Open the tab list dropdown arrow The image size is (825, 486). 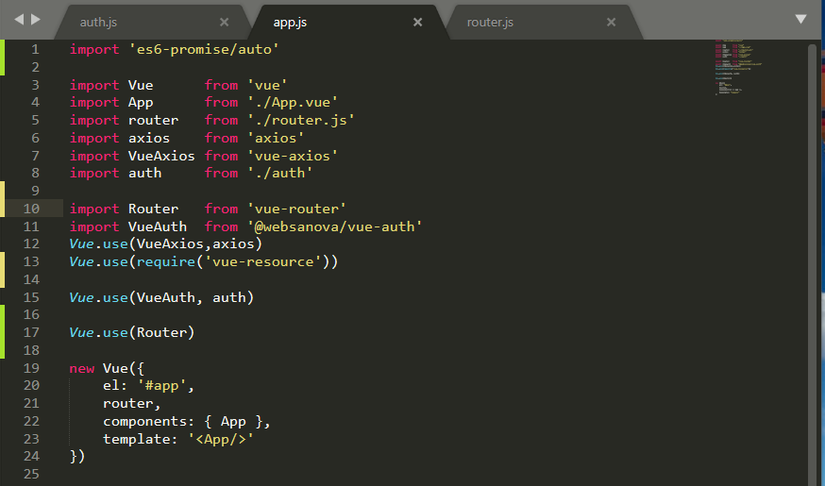(801, 19)
